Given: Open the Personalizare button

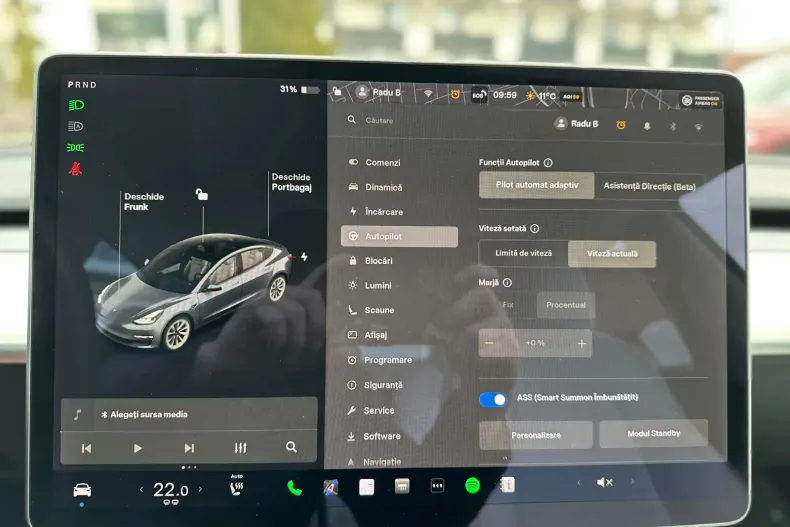Looking at the screenshot, I should point(536,435).
